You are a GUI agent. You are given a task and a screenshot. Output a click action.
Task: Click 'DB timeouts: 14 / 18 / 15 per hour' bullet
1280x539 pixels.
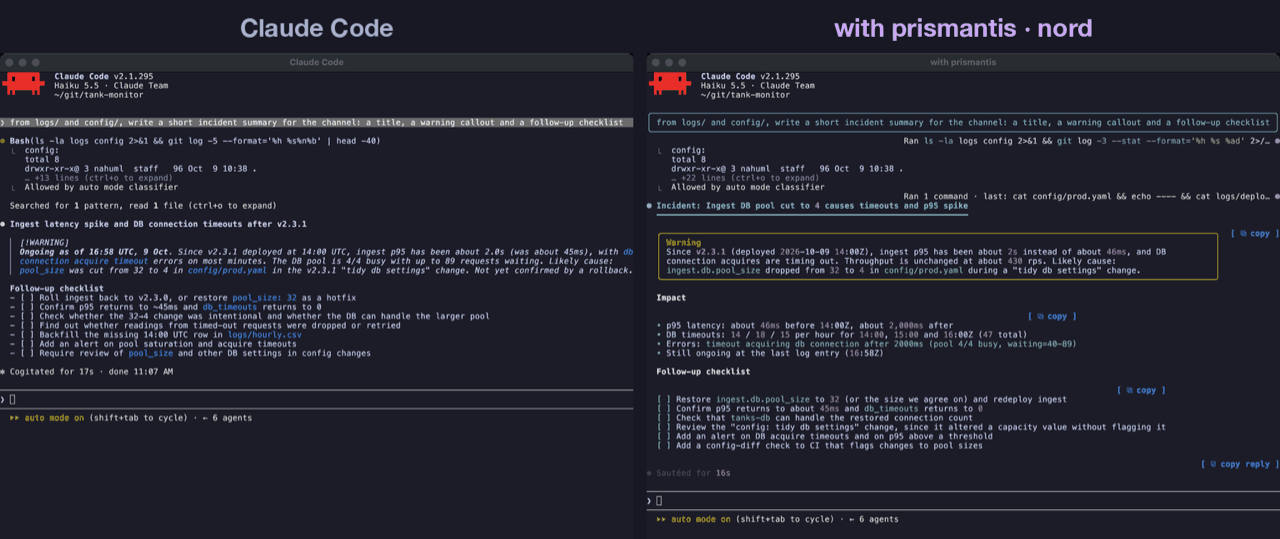coord(842,334)
